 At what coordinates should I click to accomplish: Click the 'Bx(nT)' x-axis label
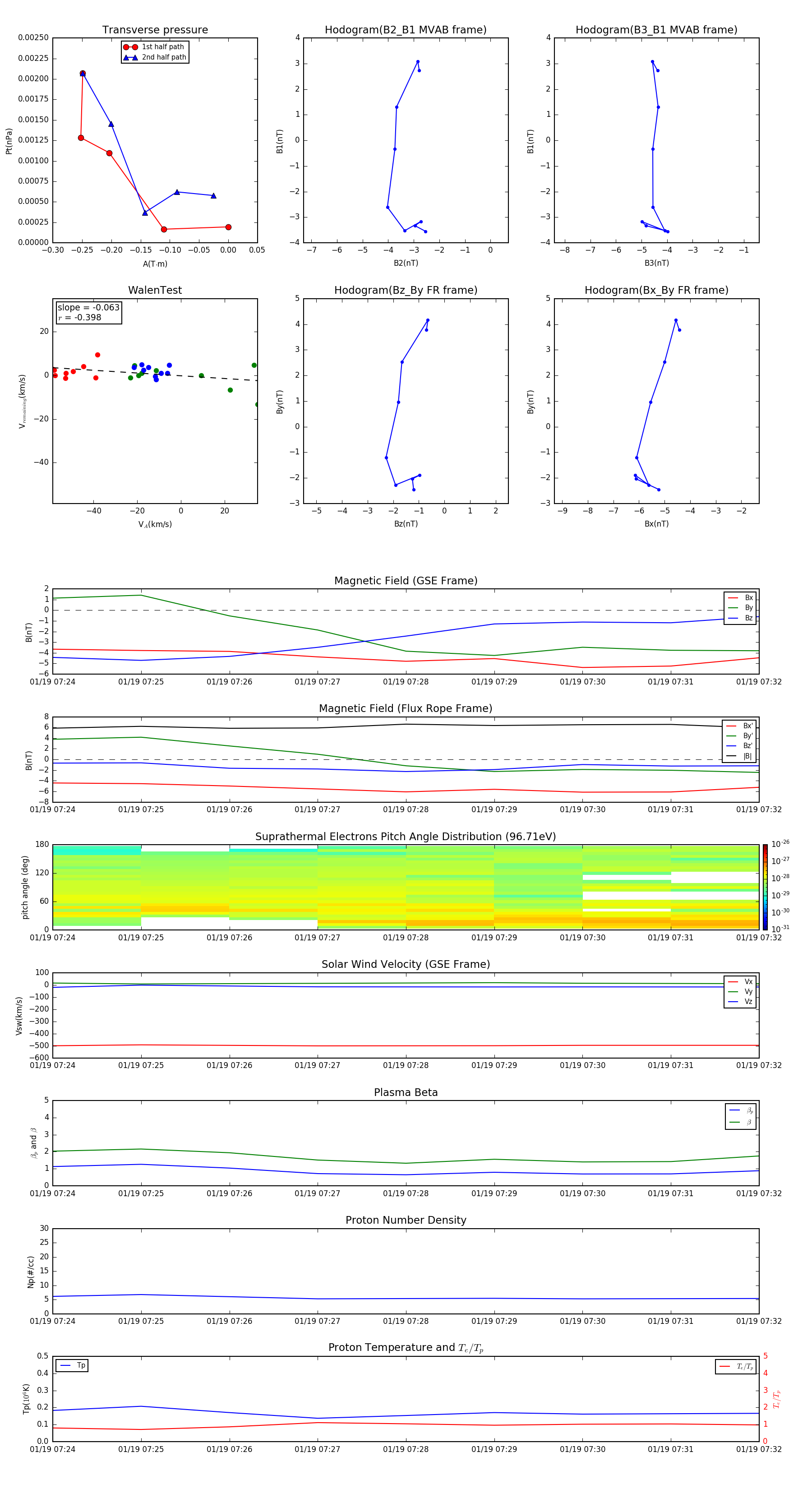click(656, 524)
